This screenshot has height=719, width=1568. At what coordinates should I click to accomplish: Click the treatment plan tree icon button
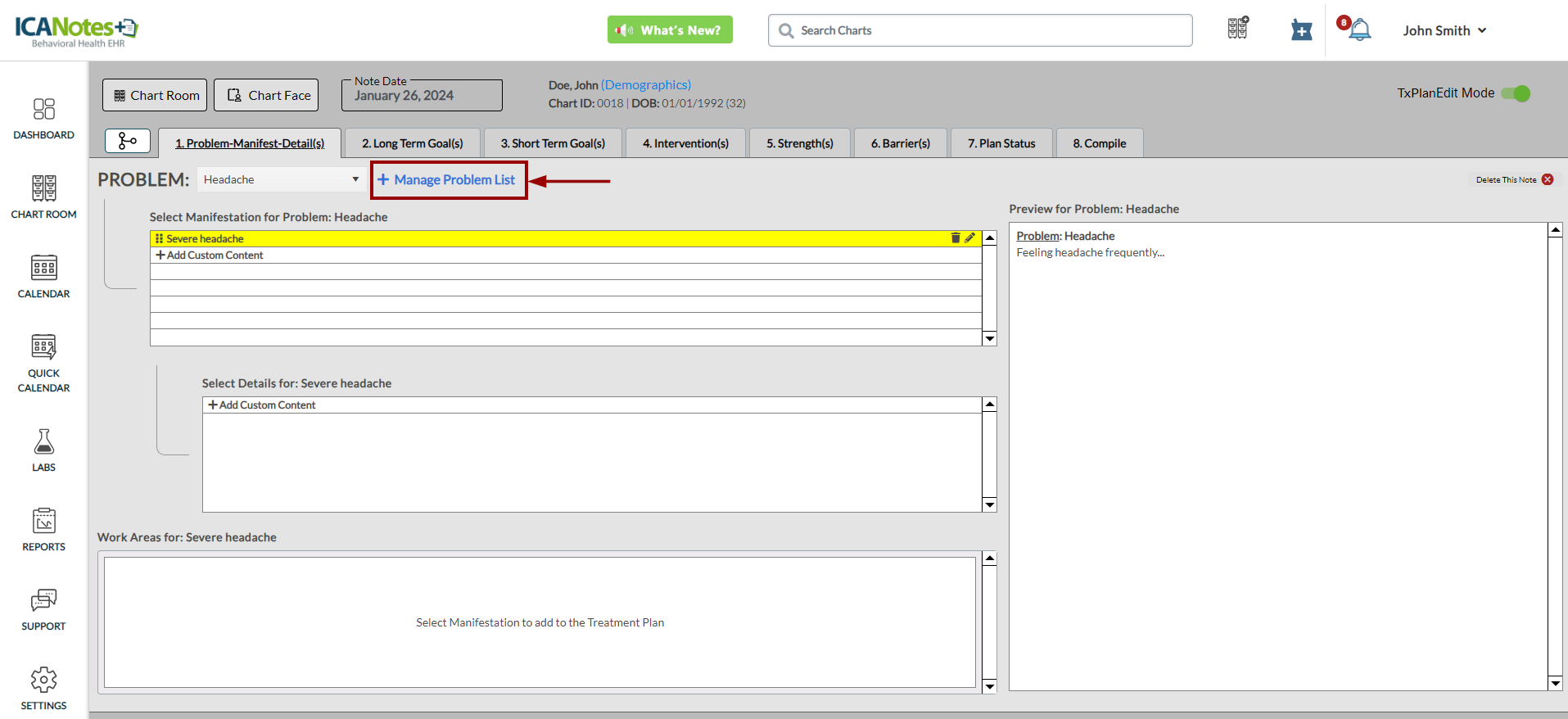click(128, 141)
